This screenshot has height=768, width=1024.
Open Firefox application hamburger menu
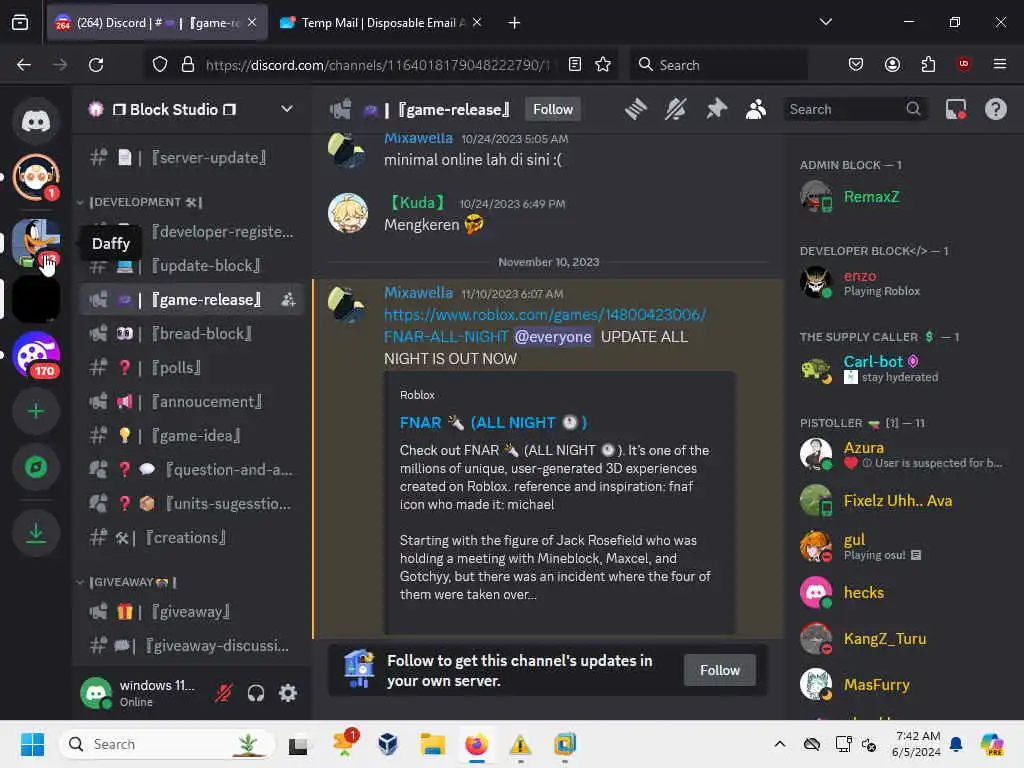point(999,65)
